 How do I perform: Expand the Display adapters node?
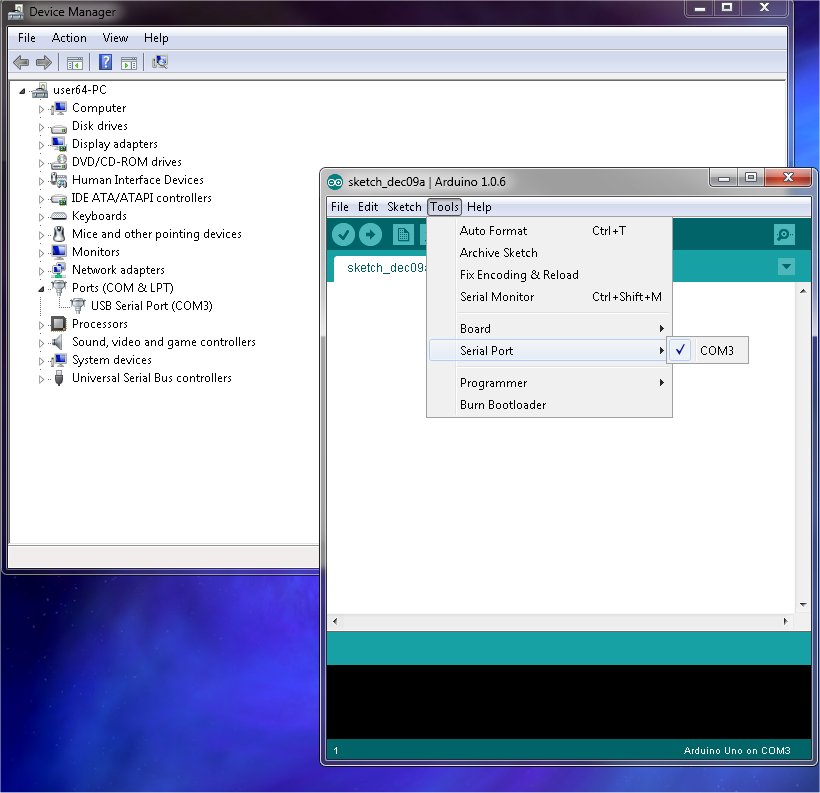(x=41, y=145)
